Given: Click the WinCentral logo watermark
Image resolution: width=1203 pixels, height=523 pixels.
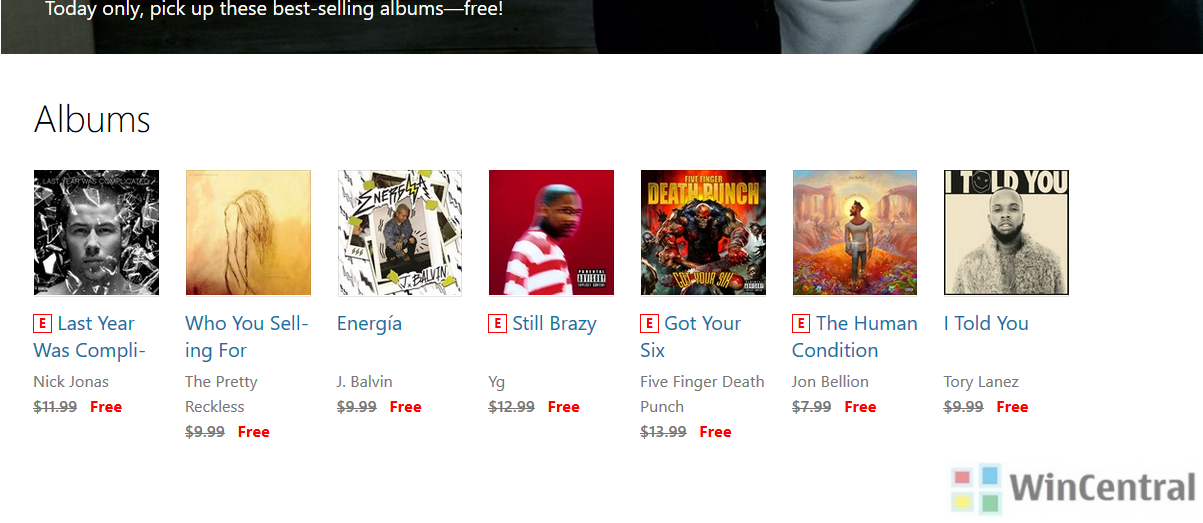Looking at the screenshot, I should point(1074,488).
